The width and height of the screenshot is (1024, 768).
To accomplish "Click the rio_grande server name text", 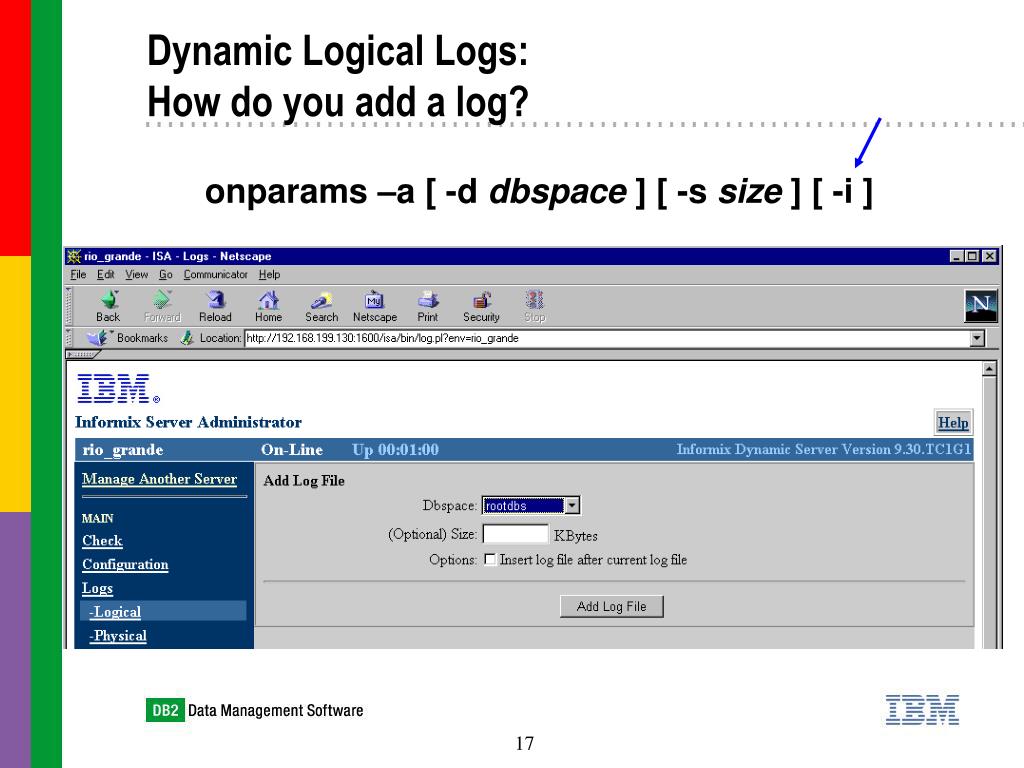I will (123, 449).
